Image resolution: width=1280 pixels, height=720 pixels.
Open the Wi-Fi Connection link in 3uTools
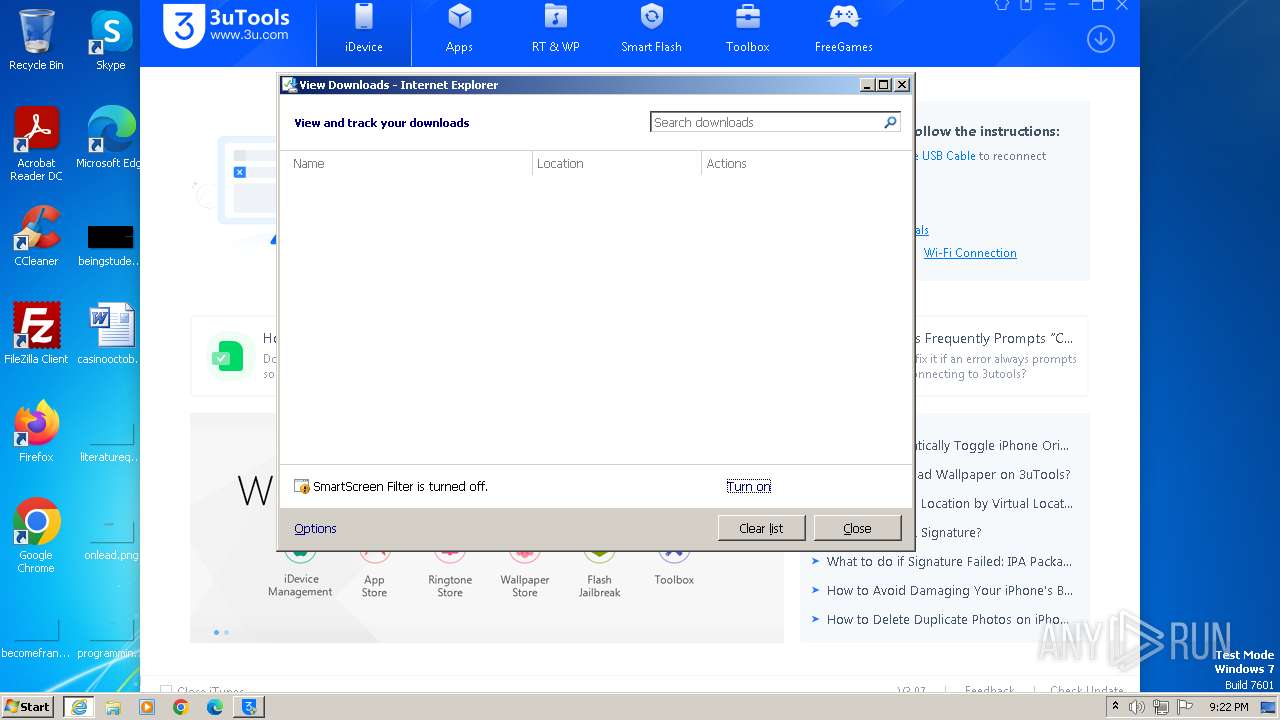970,253
